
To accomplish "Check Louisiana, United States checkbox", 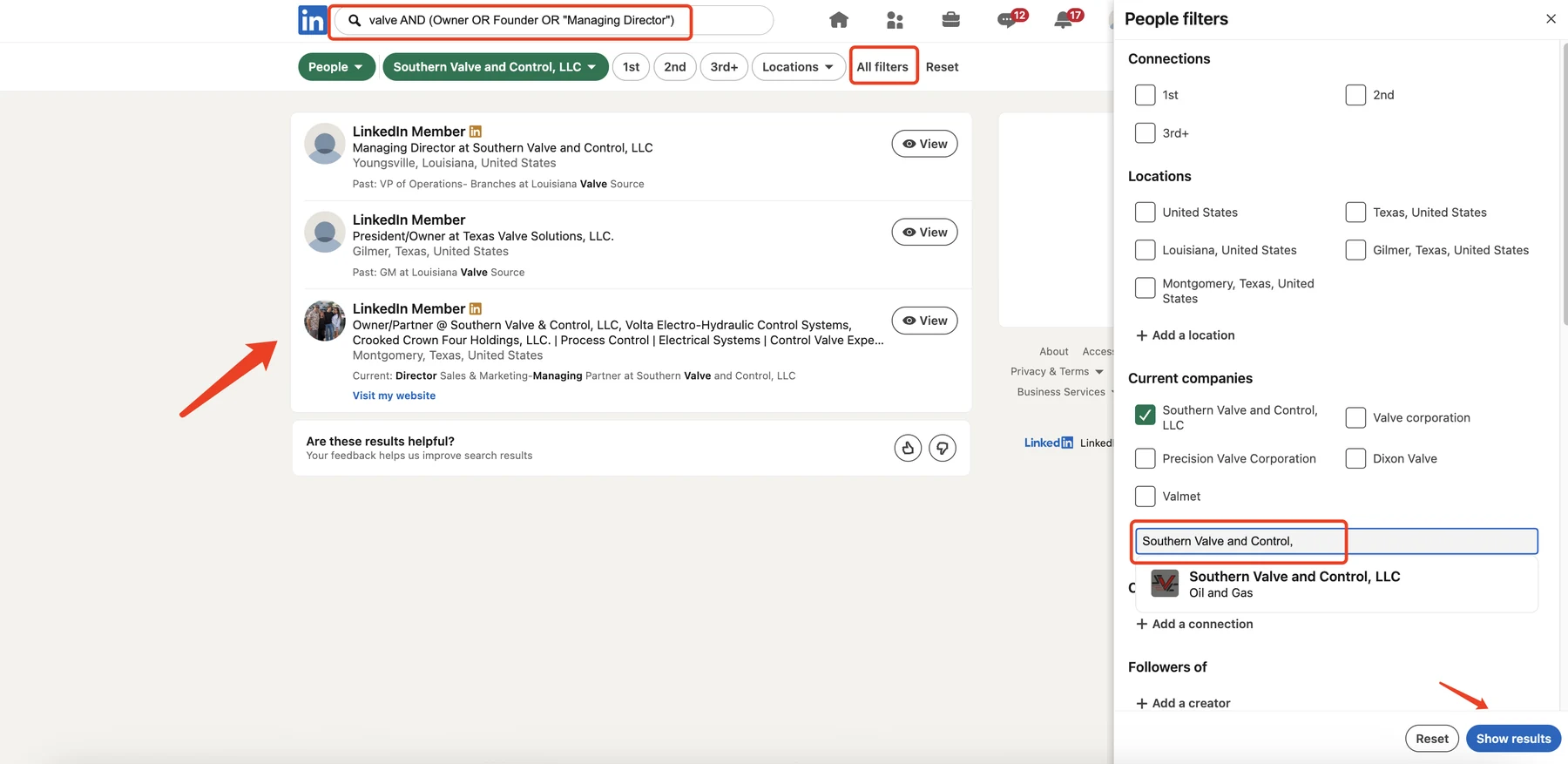I will [x=1146, y=250].
